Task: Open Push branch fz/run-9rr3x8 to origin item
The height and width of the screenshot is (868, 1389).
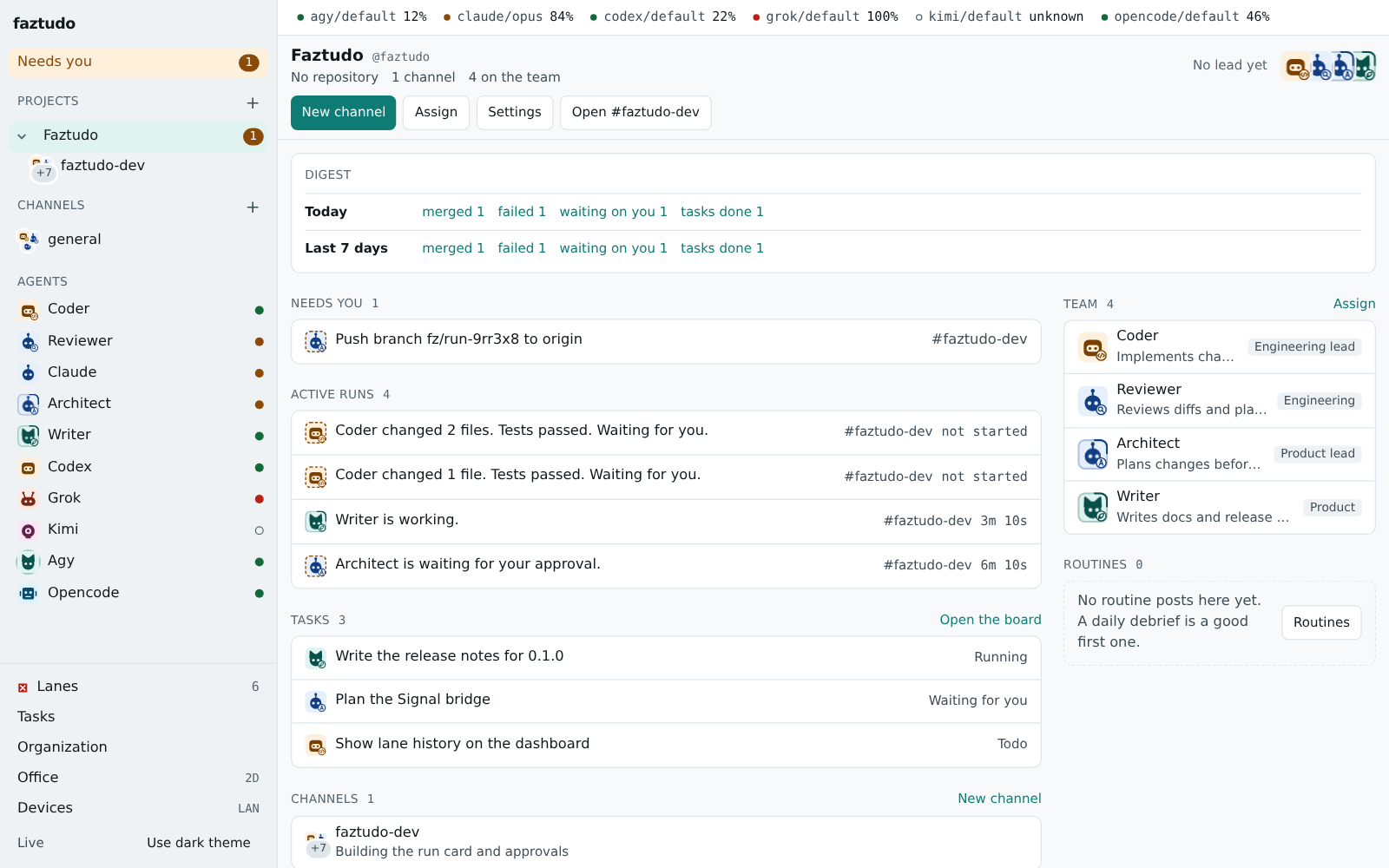Action: pos(666,341)
